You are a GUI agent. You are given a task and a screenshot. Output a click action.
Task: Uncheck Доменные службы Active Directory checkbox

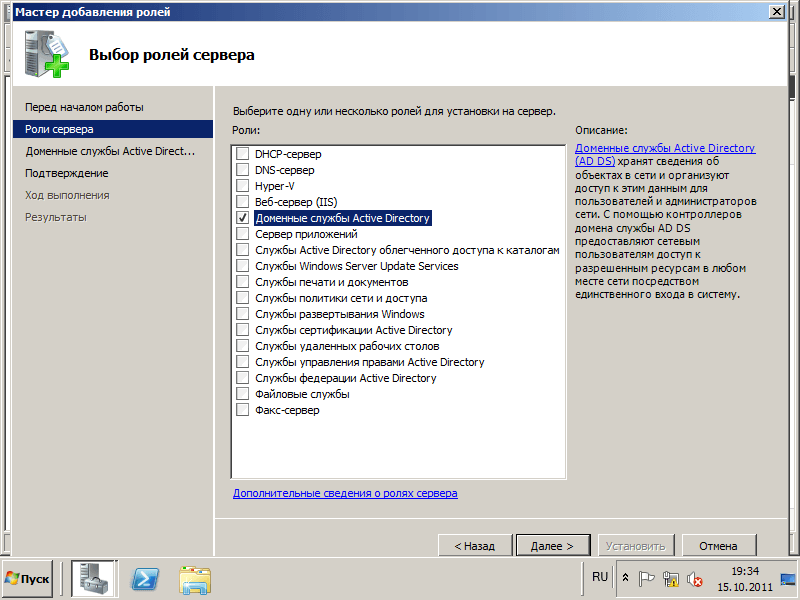pyautogui.click(x=242, y=217)
